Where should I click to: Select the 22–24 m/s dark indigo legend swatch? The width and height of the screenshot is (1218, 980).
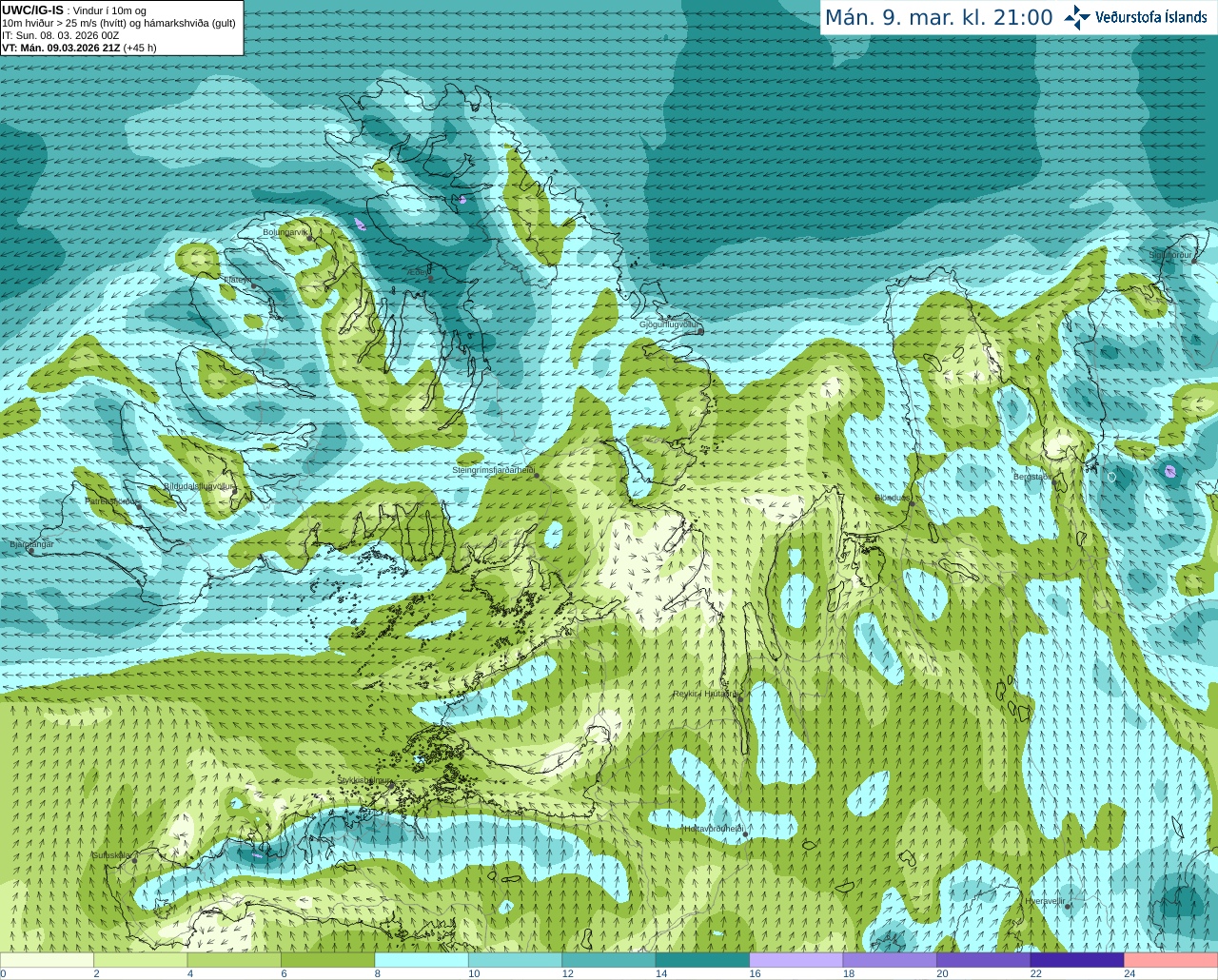[1077, 960]
